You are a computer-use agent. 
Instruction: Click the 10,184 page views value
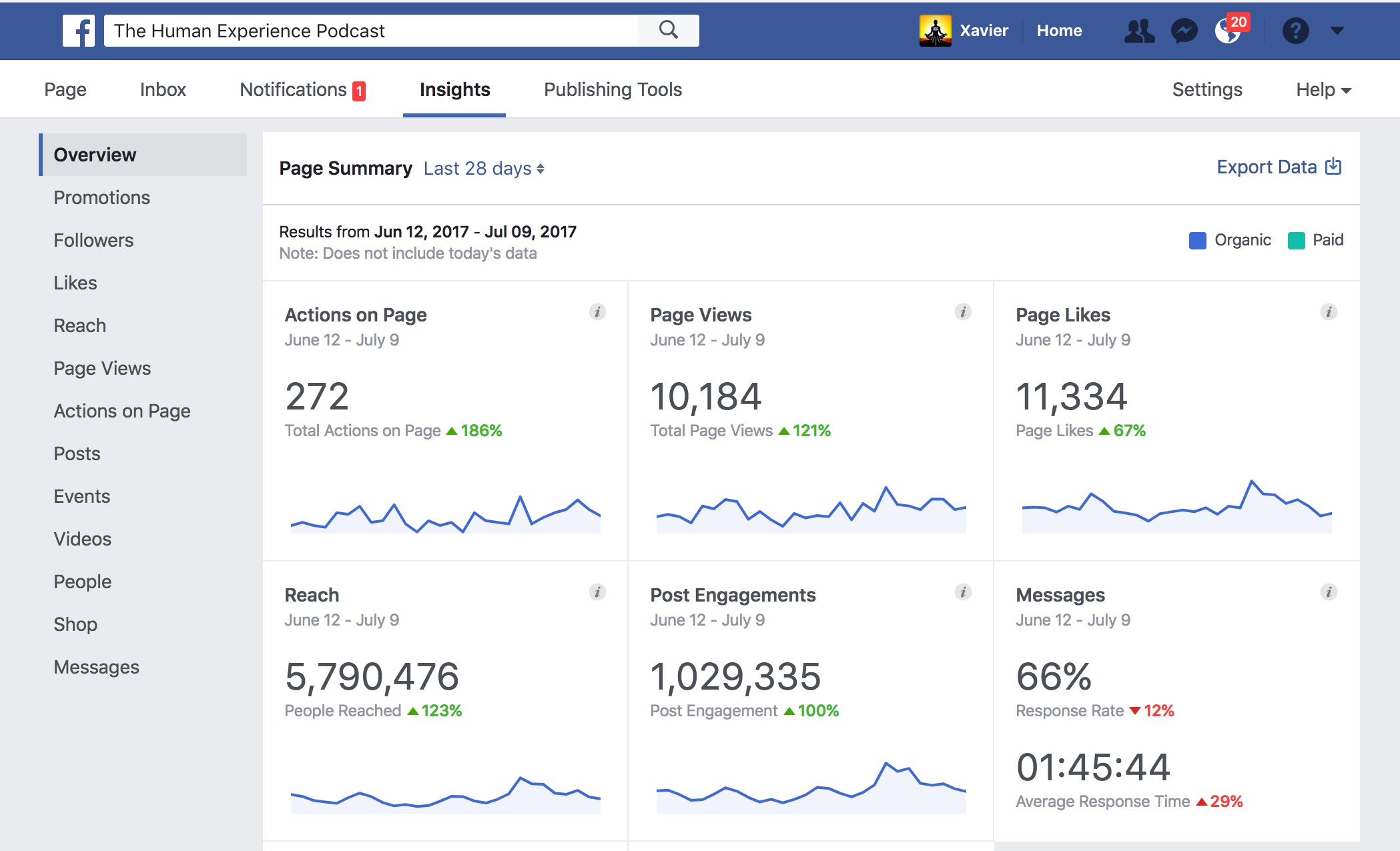pos(705,396)
